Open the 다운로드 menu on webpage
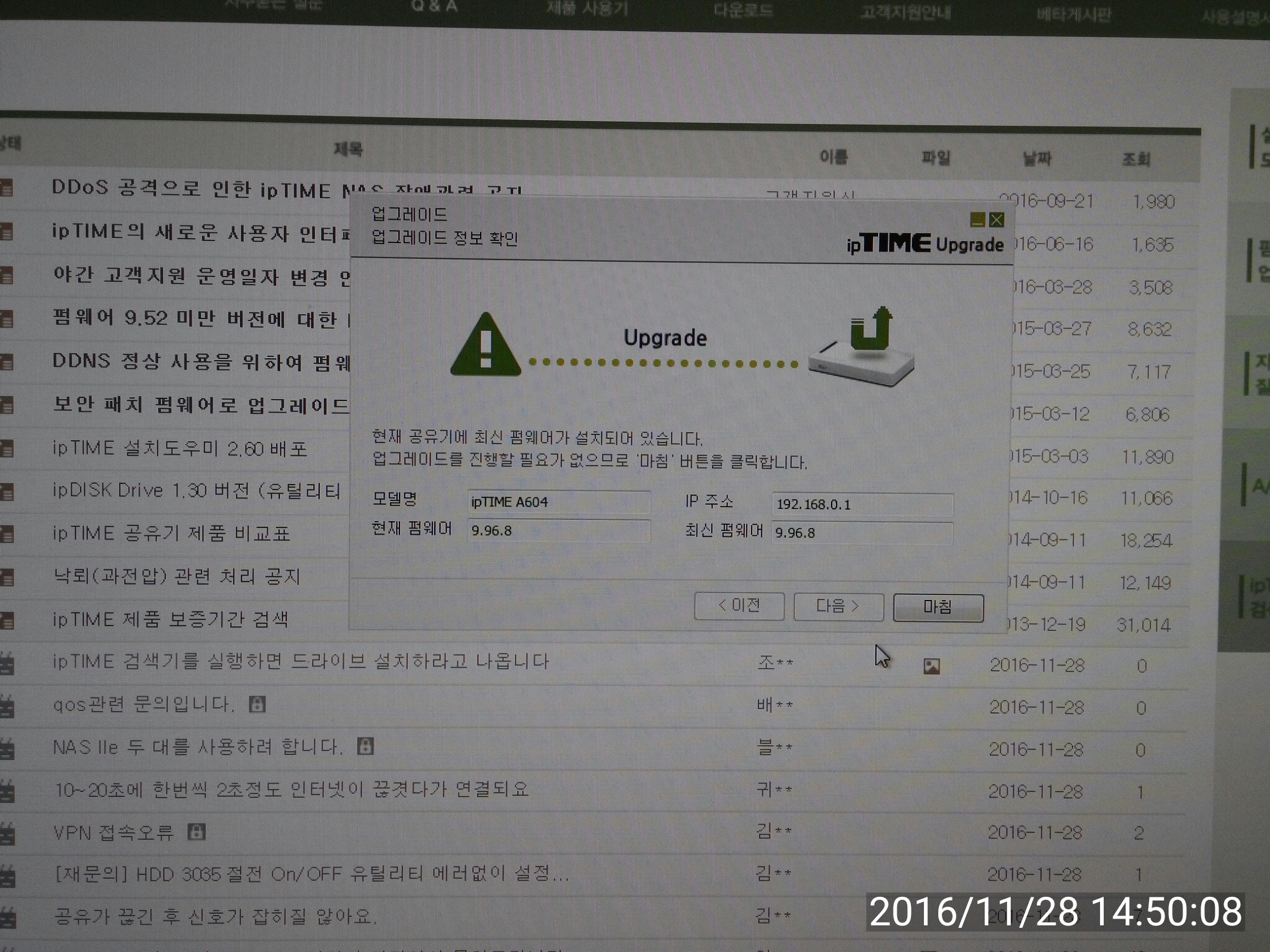 743,10
